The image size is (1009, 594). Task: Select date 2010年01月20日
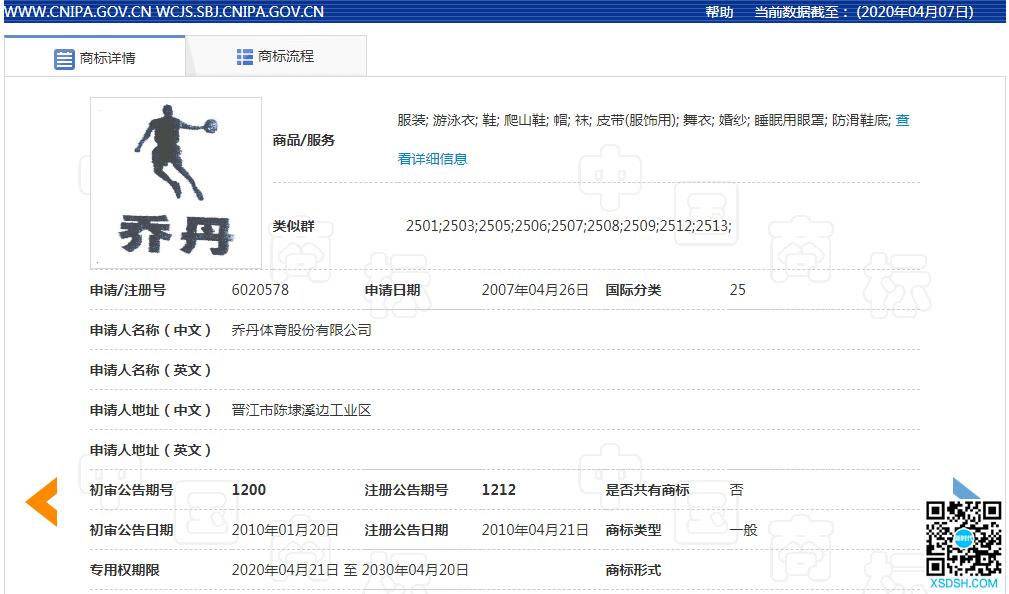[285, 530]
